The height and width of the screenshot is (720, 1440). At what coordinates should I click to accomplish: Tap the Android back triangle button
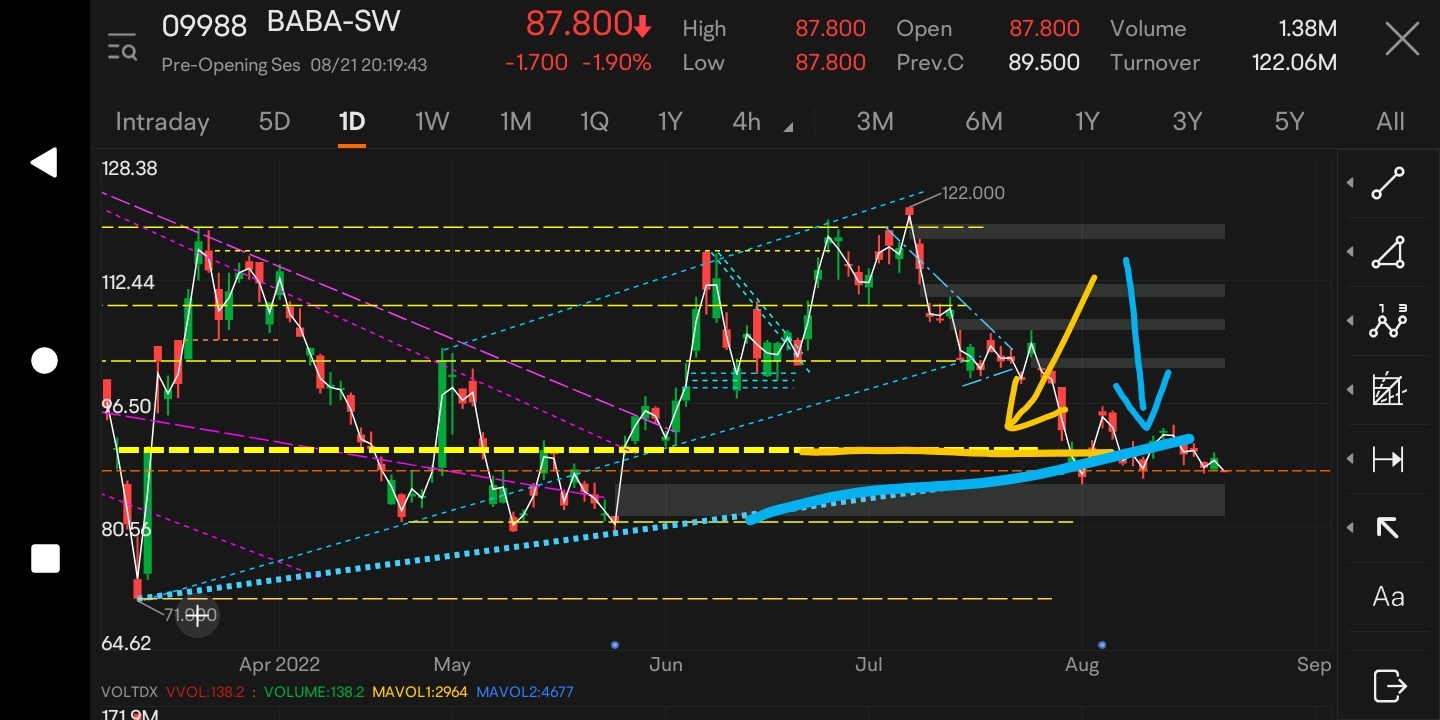(43, 163)
